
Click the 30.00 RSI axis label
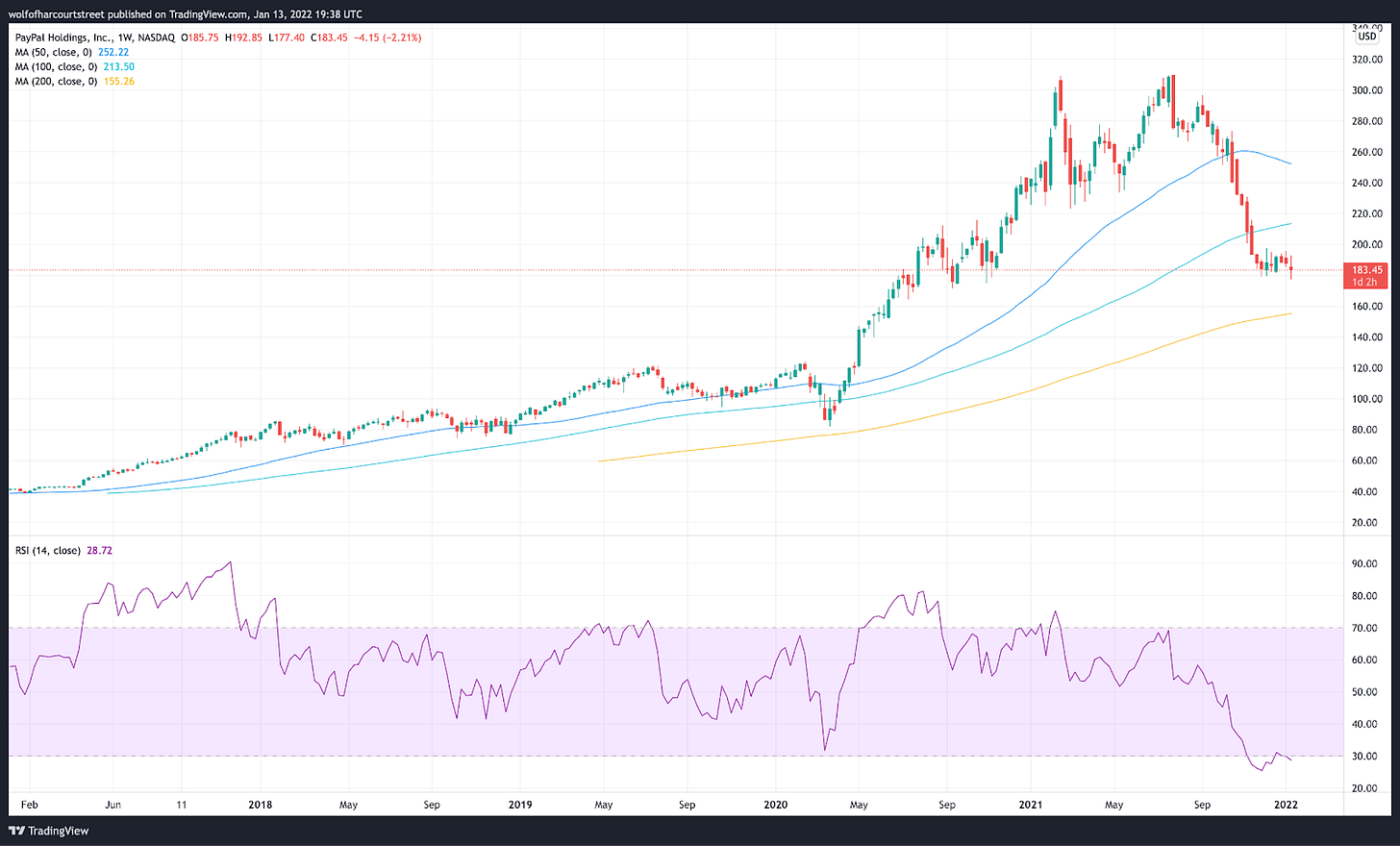(1366, 757)
